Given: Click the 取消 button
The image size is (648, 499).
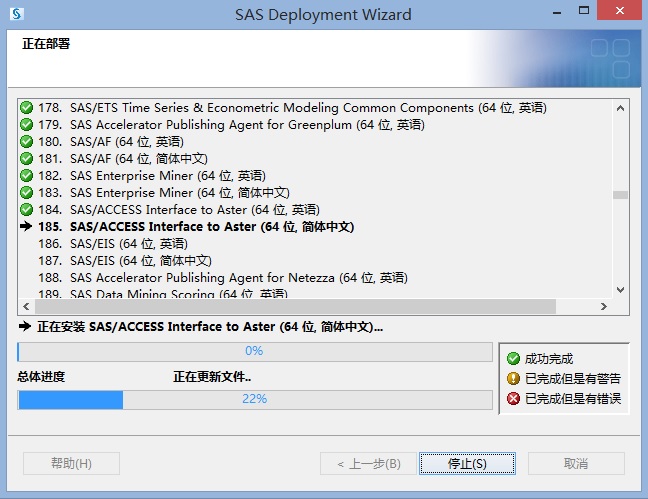Looking at the screenshot, I should click(576, 463).
